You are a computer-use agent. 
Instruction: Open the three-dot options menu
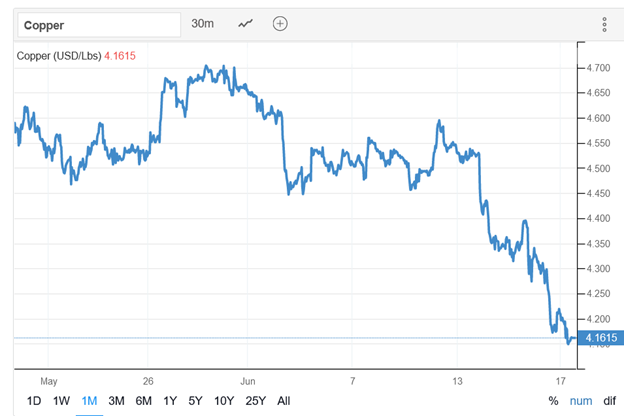[604, 24]
